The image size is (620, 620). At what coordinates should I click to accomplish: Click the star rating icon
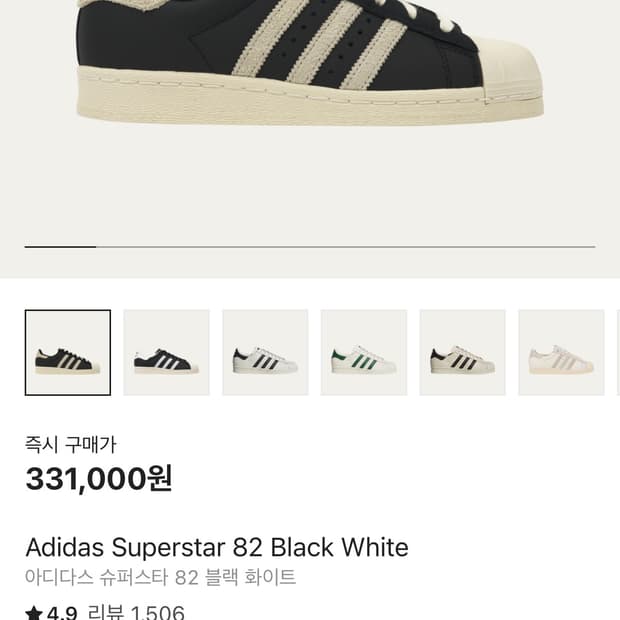pyautogui.click(x=34, y=613)
